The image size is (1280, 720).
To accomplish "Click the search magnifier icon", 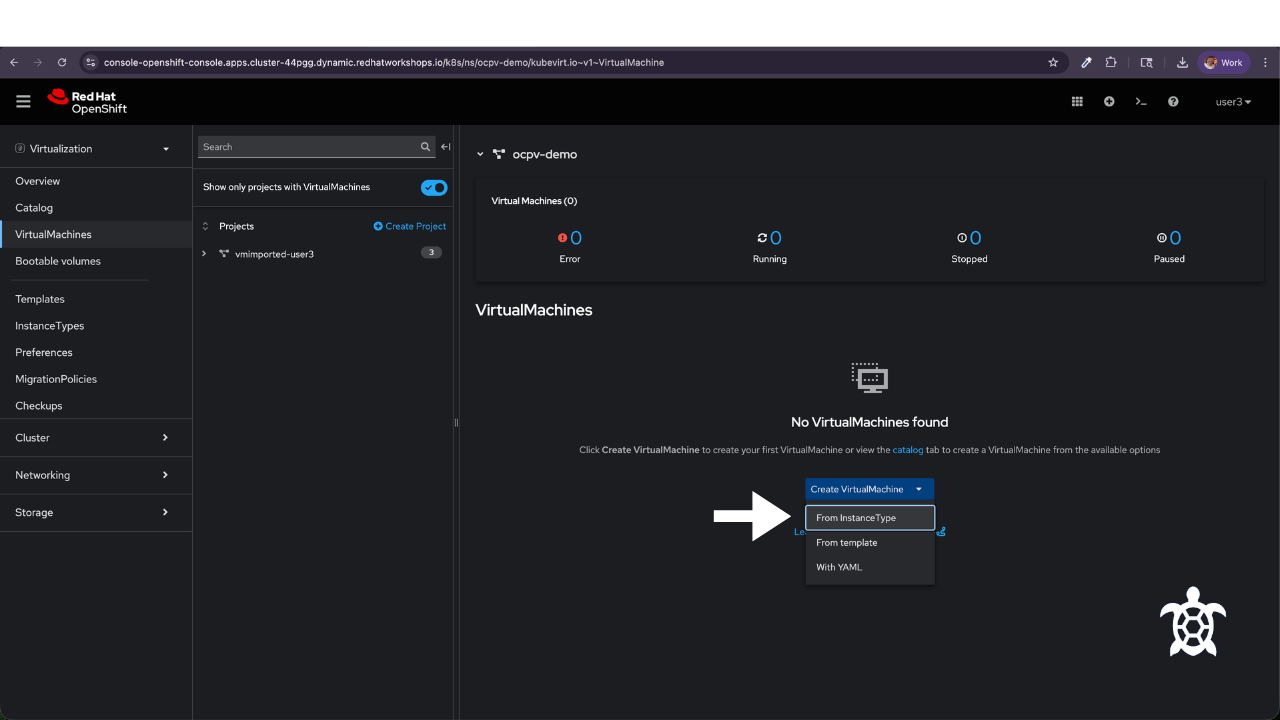I will (x=426, y=147).
